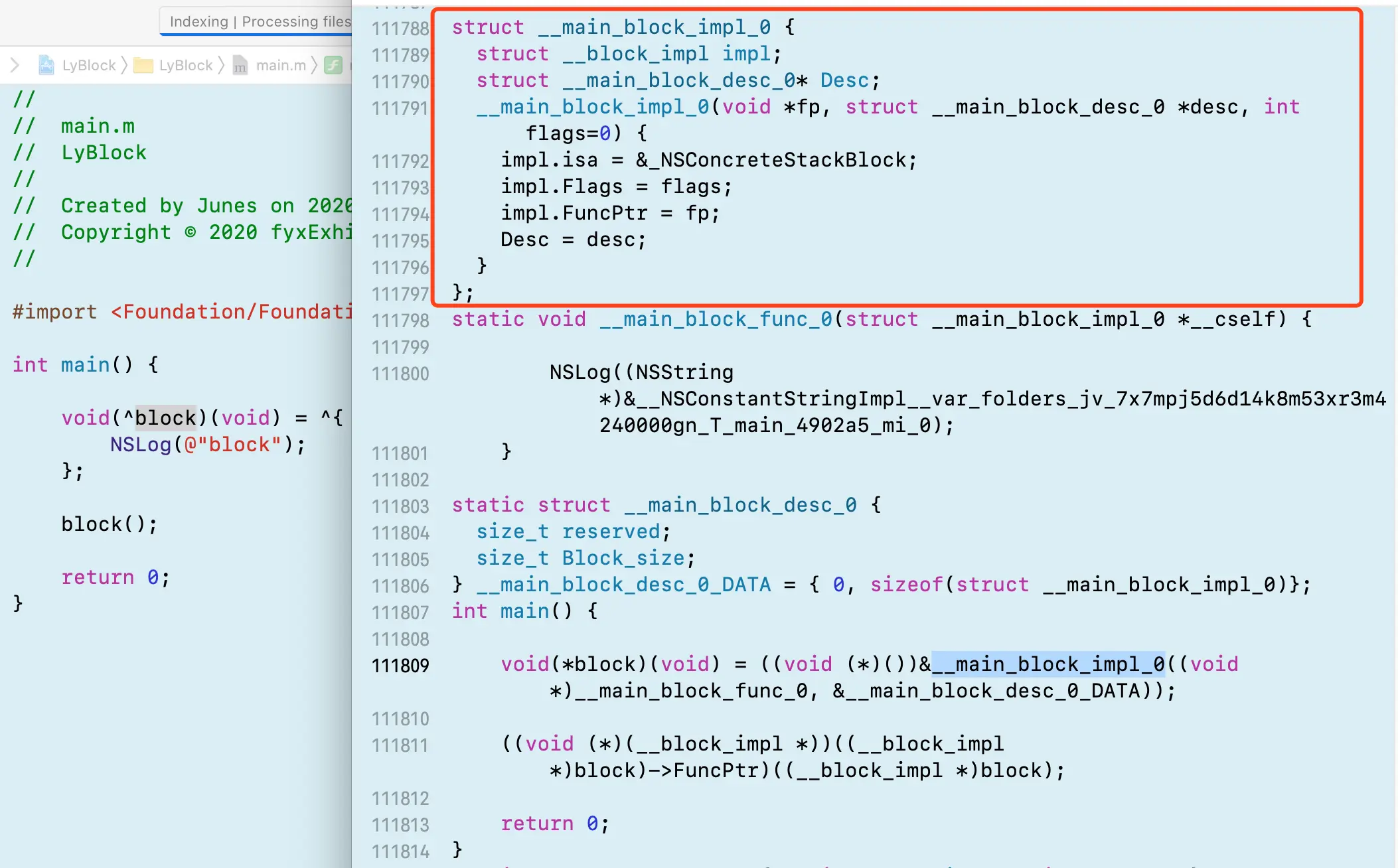Click the Indexing Processing files status field

tap(259, 21)
